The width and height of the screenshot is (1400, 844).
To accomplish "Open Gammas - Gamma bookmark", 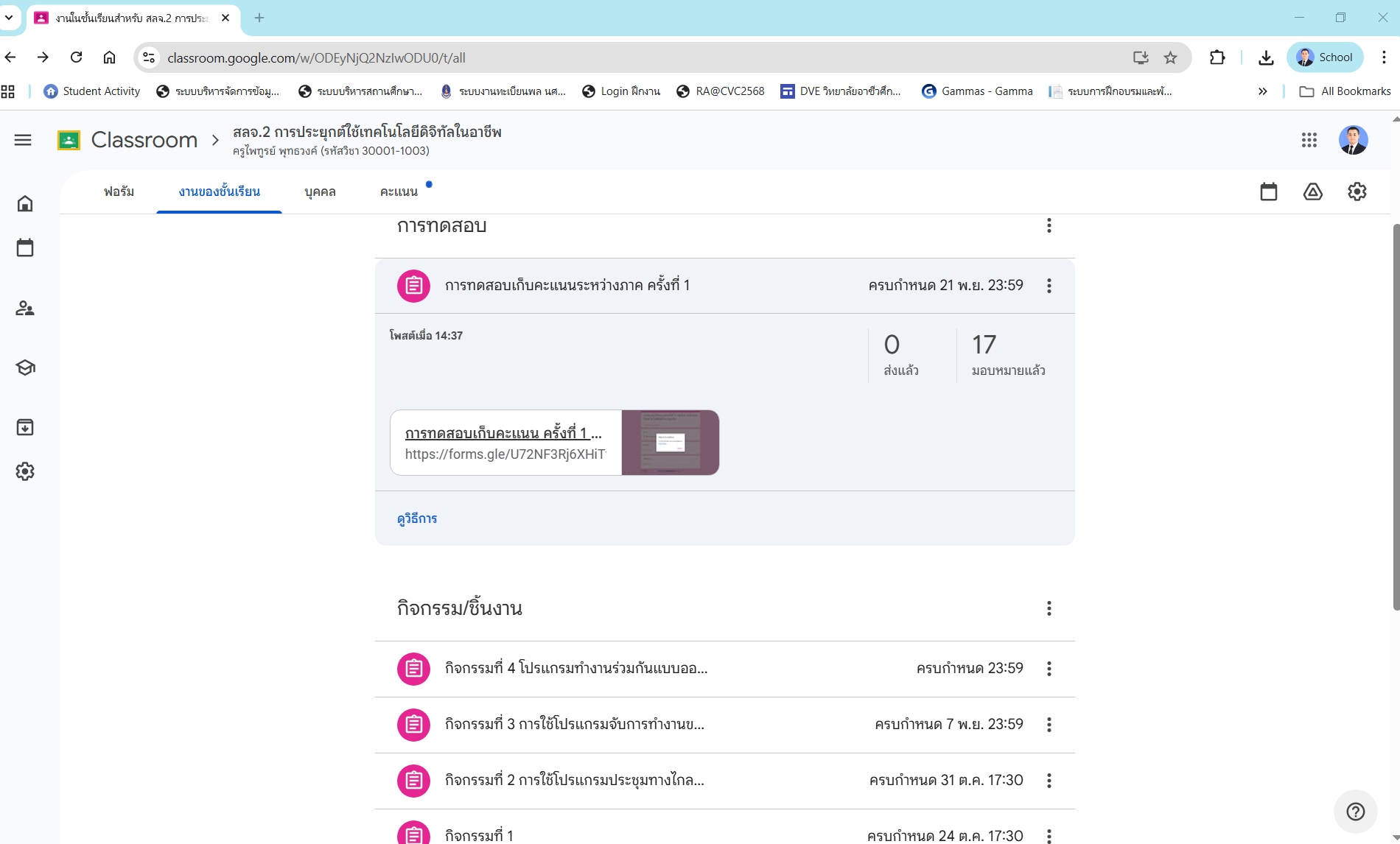I will tap(977, 91).
